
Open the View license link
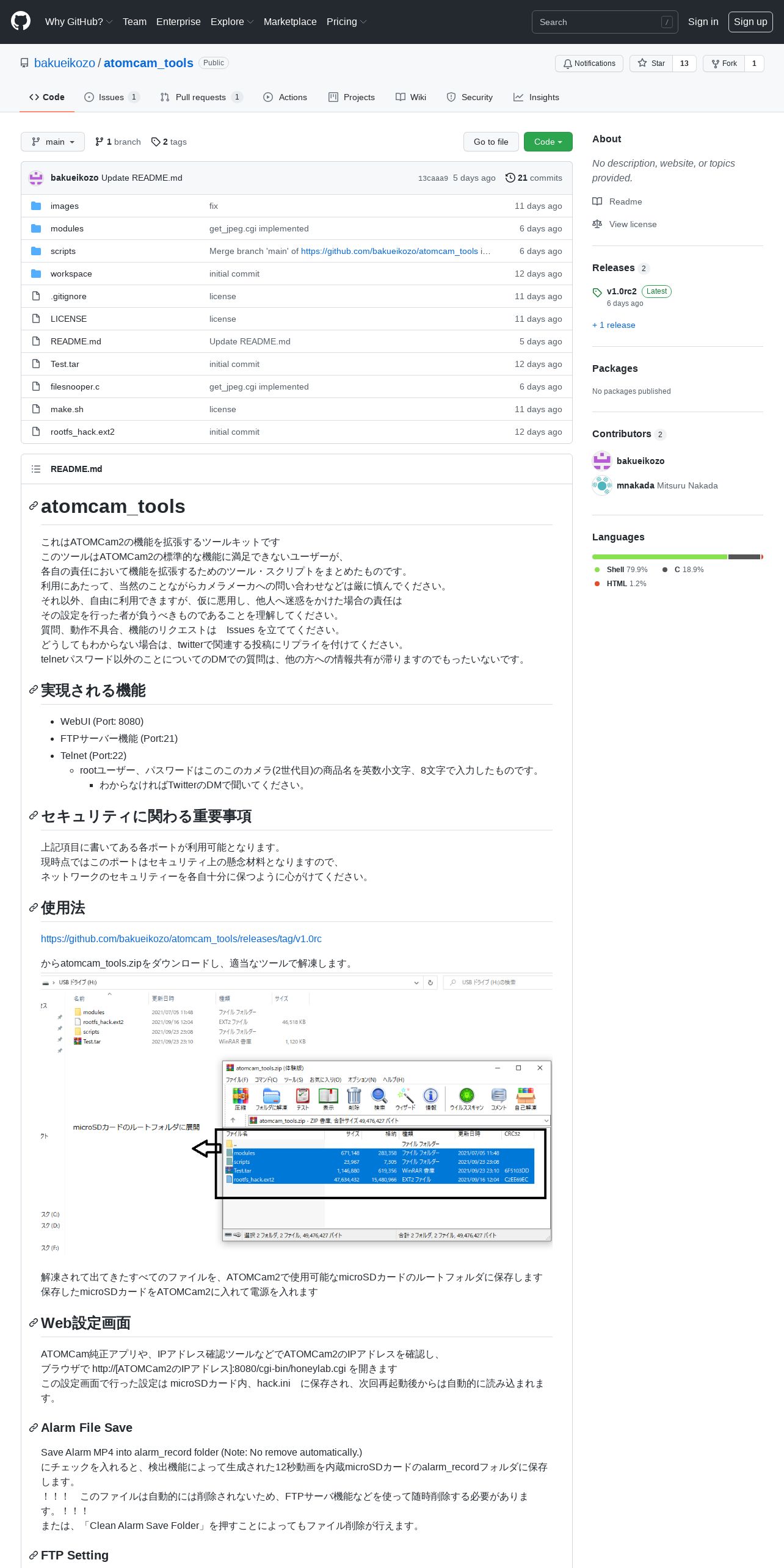click(625, 224)
